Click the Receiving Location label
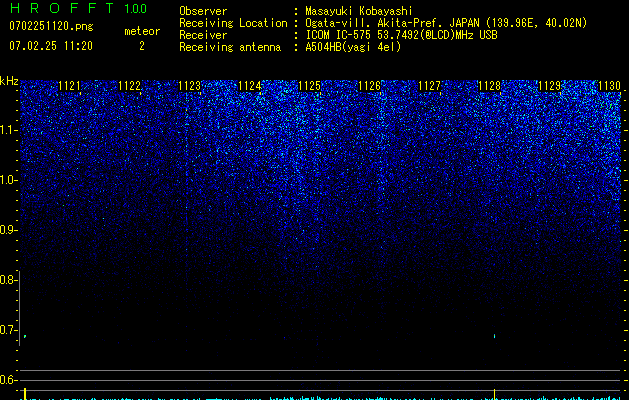The height and width of the screenshot is (400, 629). (233, 23)
